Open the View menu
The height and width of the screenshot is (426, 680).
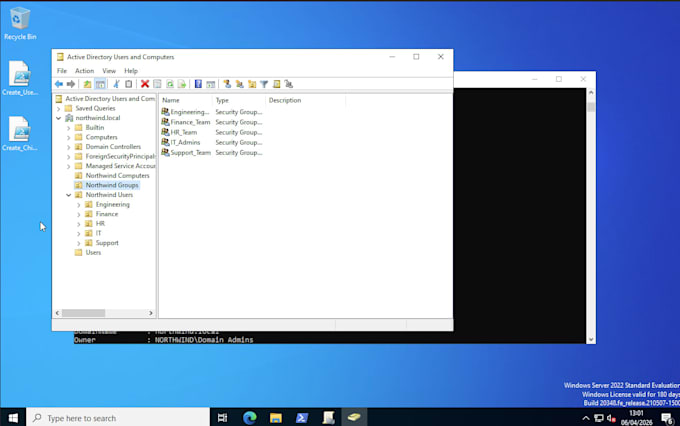pos(109,71)
